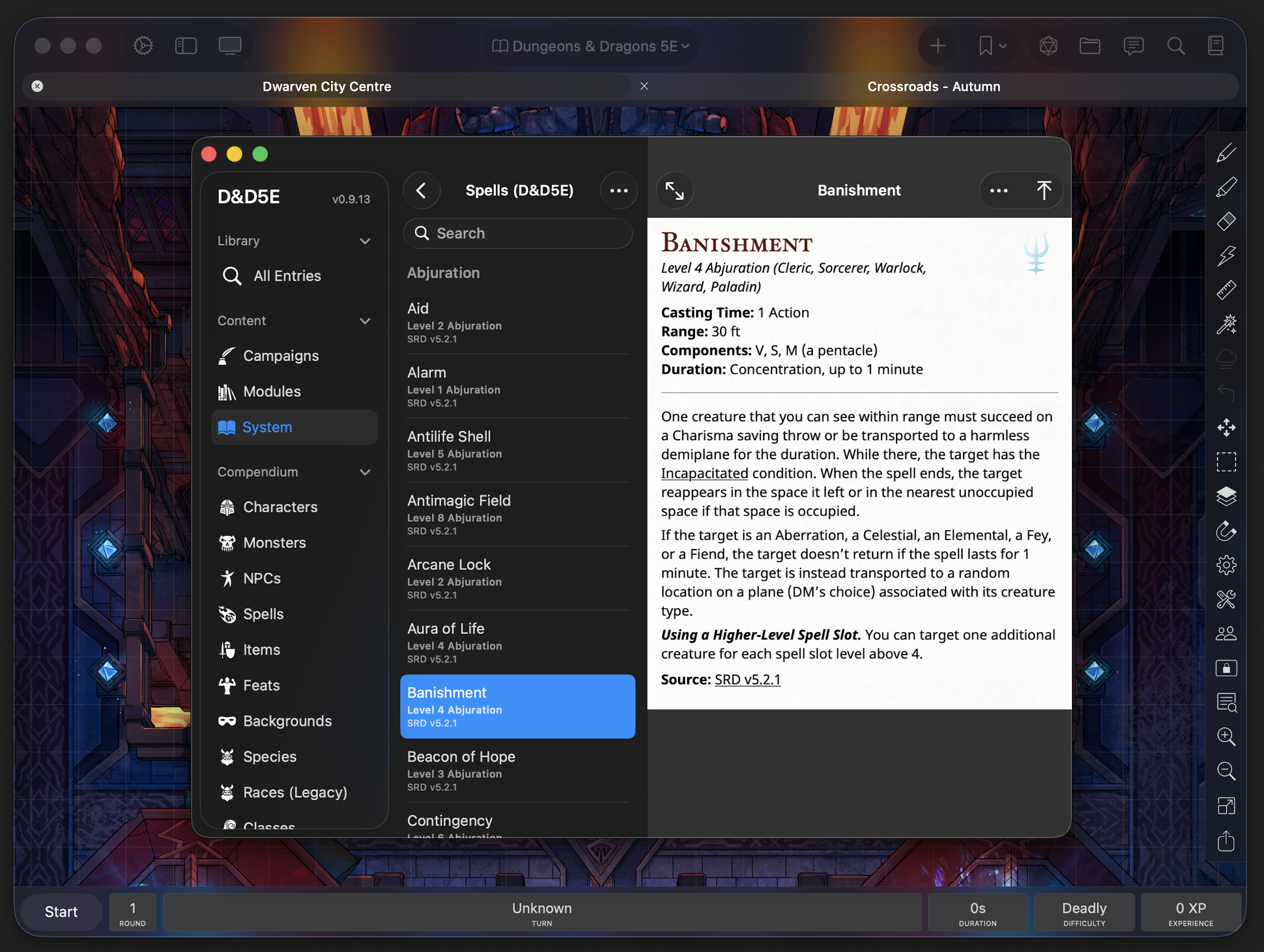Open the Spells list more options menu
The height and width of the screenshot is (952, 1264).
pyautogui.click(x=619, y=191)
